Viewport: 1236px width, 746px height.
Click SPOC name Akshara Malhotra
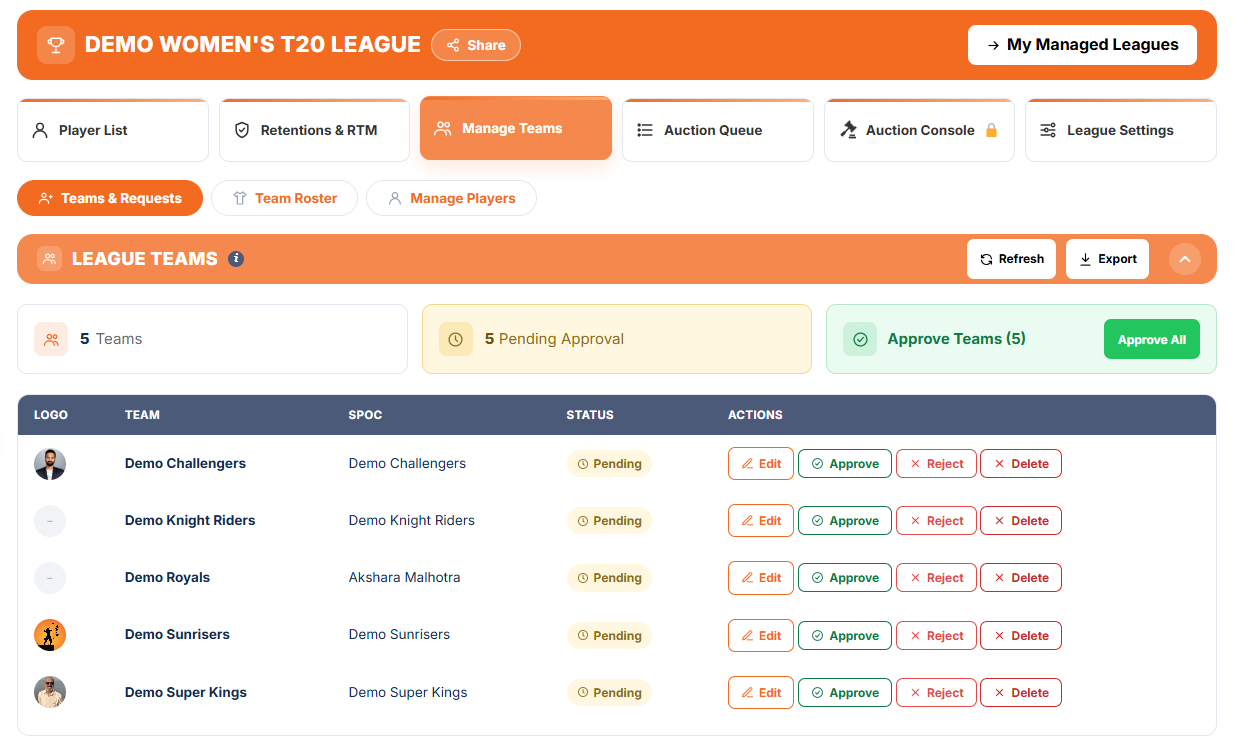(x=404, y=578)
